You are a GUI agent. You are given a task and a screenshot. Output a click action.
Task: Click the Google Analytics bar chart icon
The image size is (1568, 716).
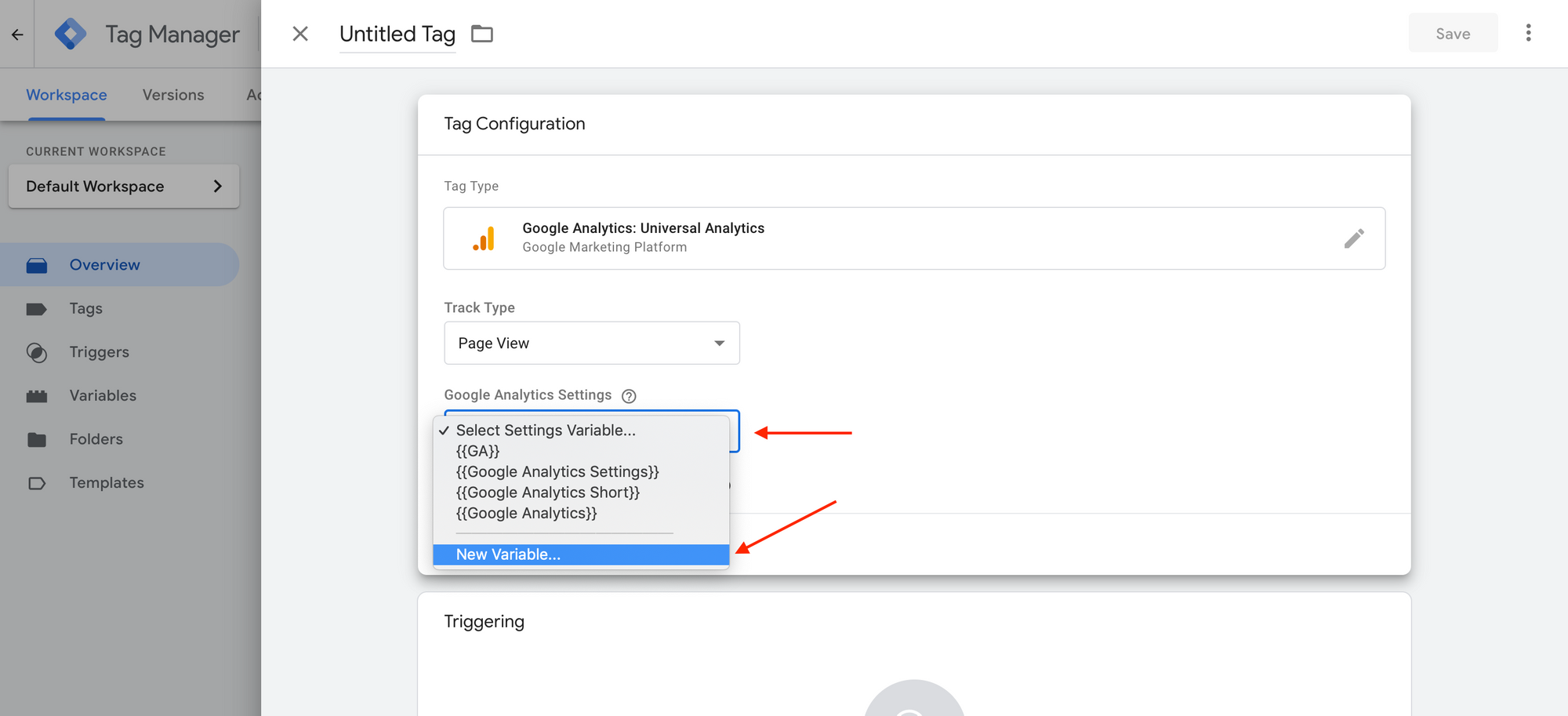coord(484,238)
